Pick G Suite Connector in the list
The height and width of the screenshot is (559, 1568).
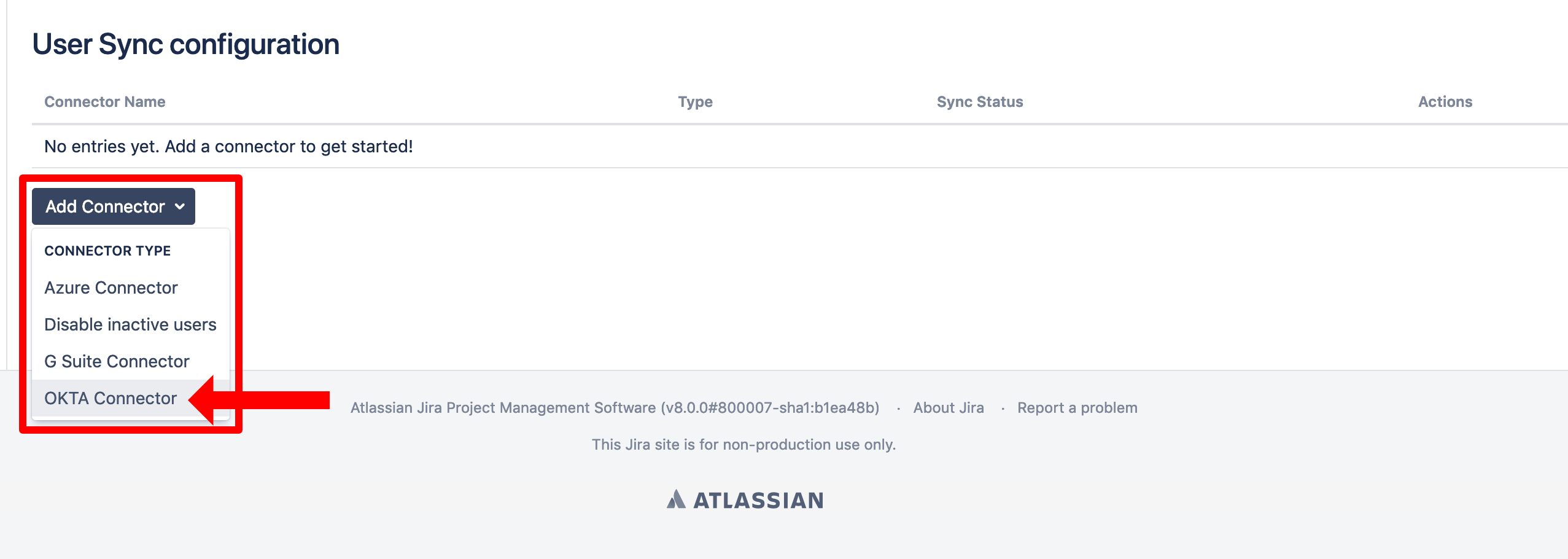click(x=131, y=361)
